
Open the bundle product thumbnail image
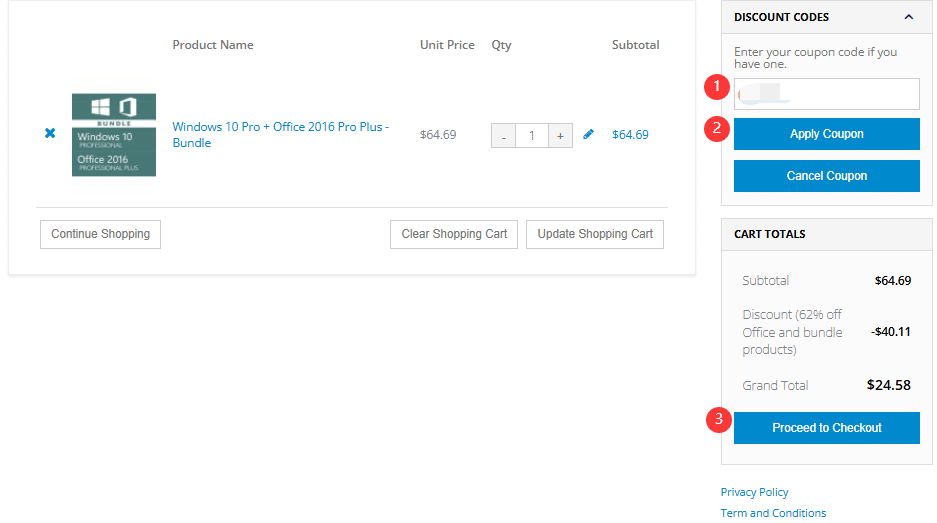[x=114, y=135]
